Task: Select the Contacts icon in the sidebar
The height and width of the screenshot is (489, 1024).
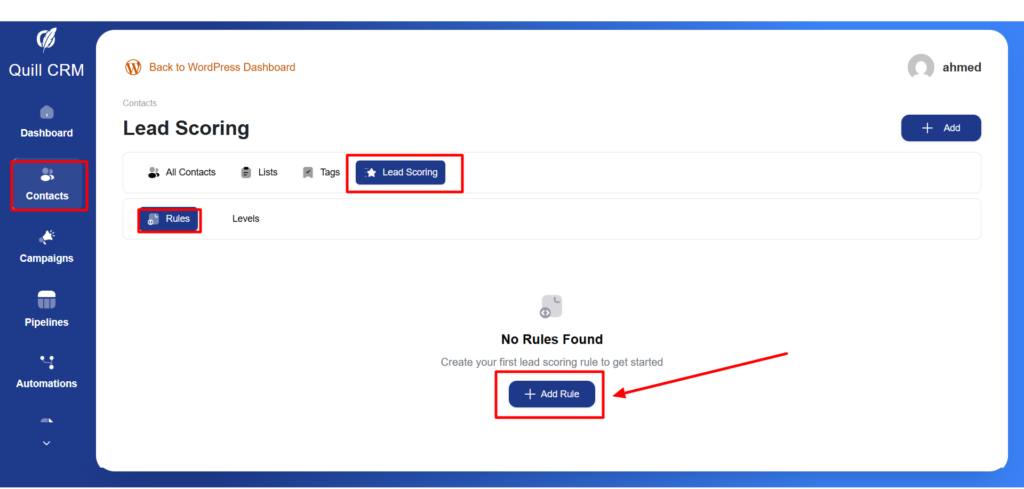Action: point(47,175)
